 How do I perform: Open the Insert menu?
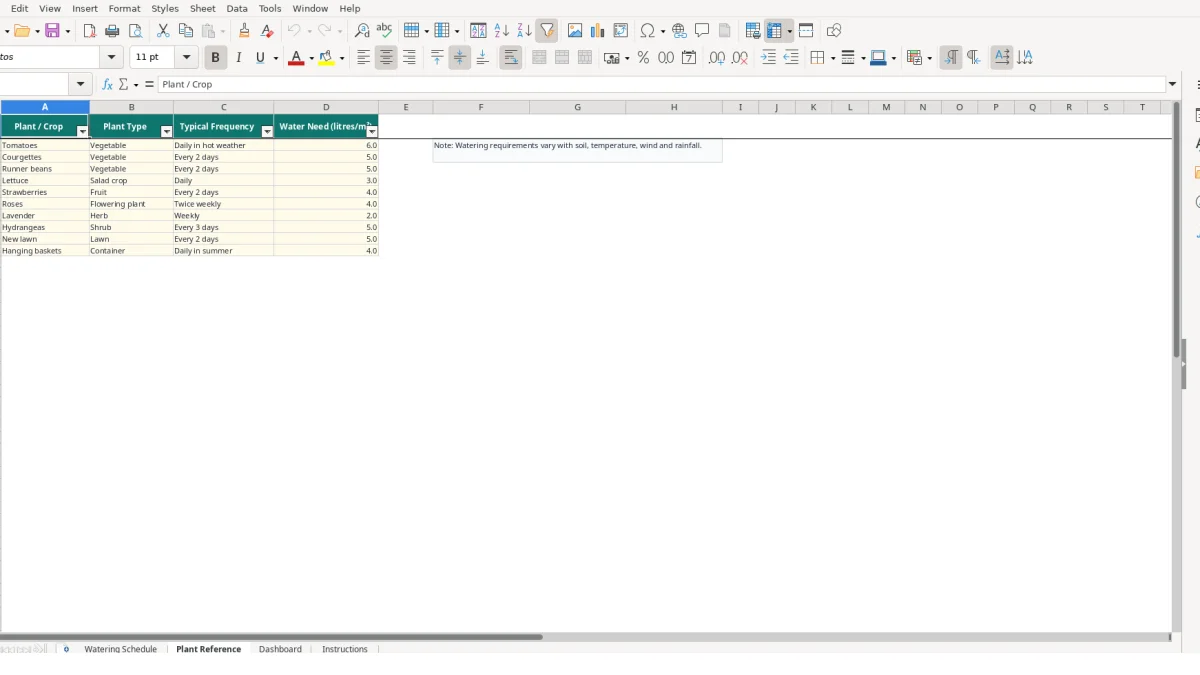coord(85,8)
